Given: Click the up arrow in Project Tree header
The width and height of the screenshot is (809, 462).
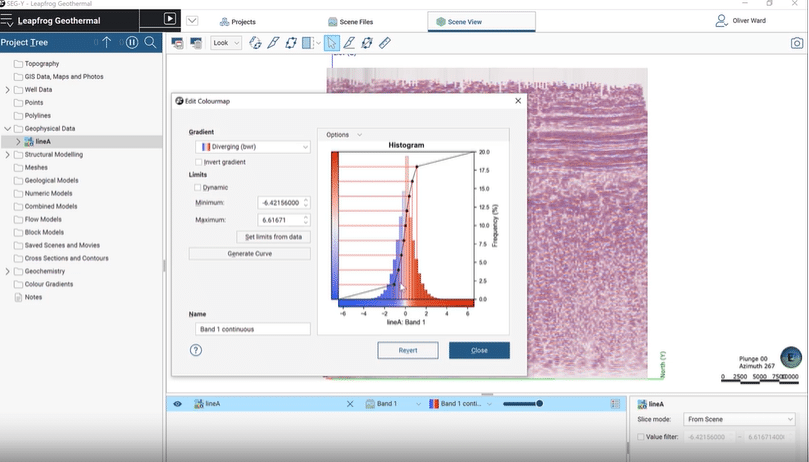Looking at the screenshot, I should click(x=106, y=42).
